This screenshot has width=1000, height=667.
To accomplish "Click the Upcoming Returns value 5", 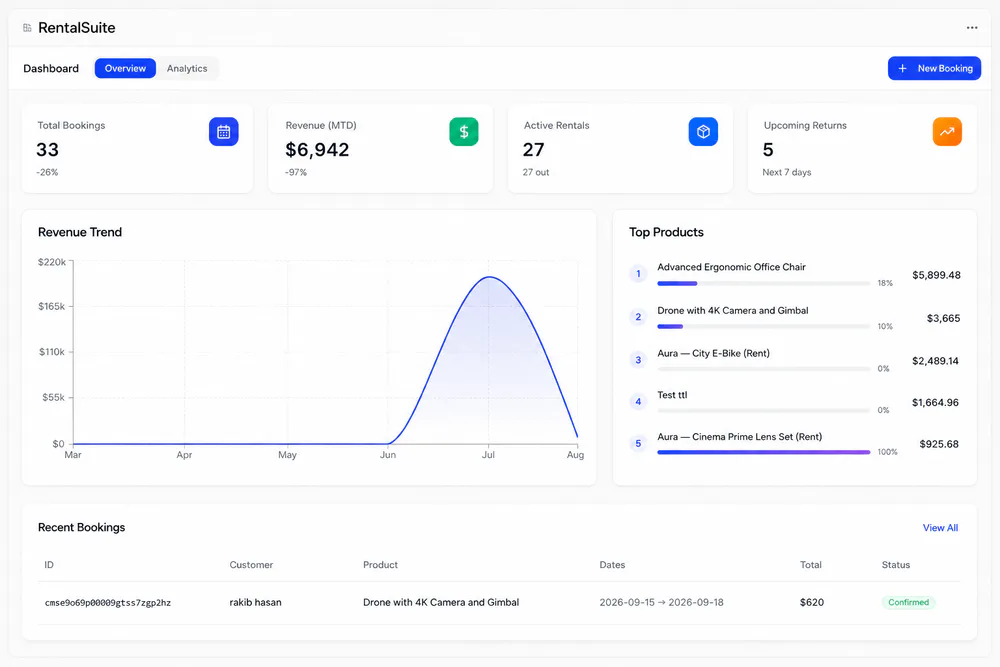I will pos(768,150).
